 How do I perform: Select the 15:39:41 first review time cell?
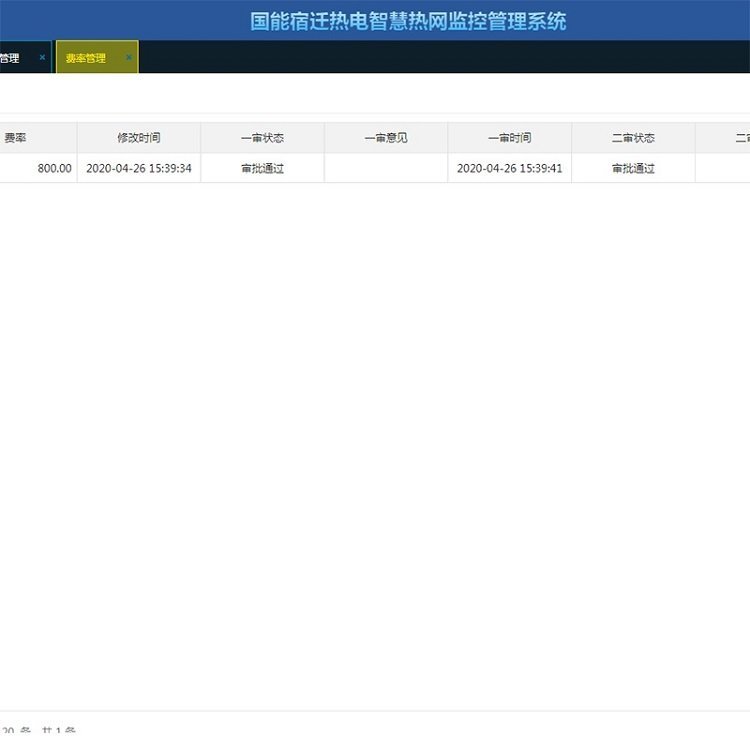[x=509, y=168]
